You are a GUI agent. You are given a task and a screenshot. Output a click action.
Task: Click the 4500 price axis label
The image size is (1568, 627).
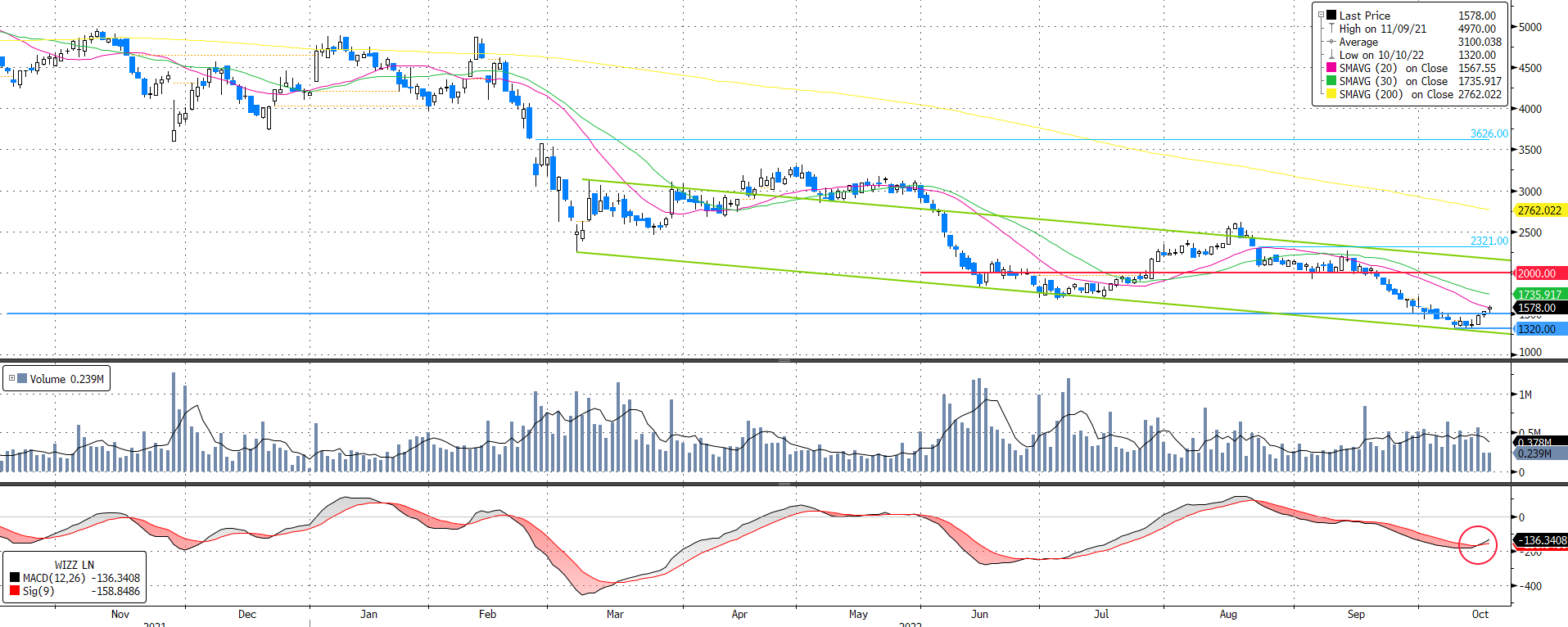coord(1530,68)
